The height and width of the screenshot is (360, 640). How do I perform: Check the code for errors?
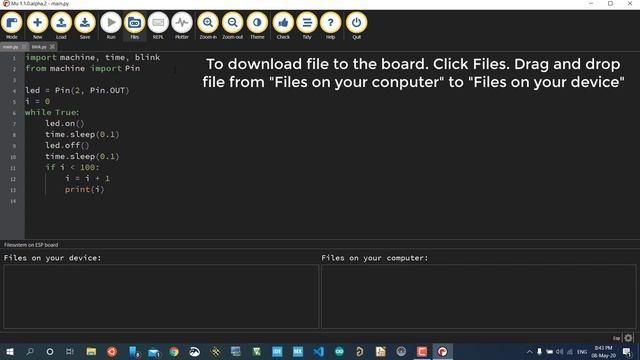click(283, 25)
